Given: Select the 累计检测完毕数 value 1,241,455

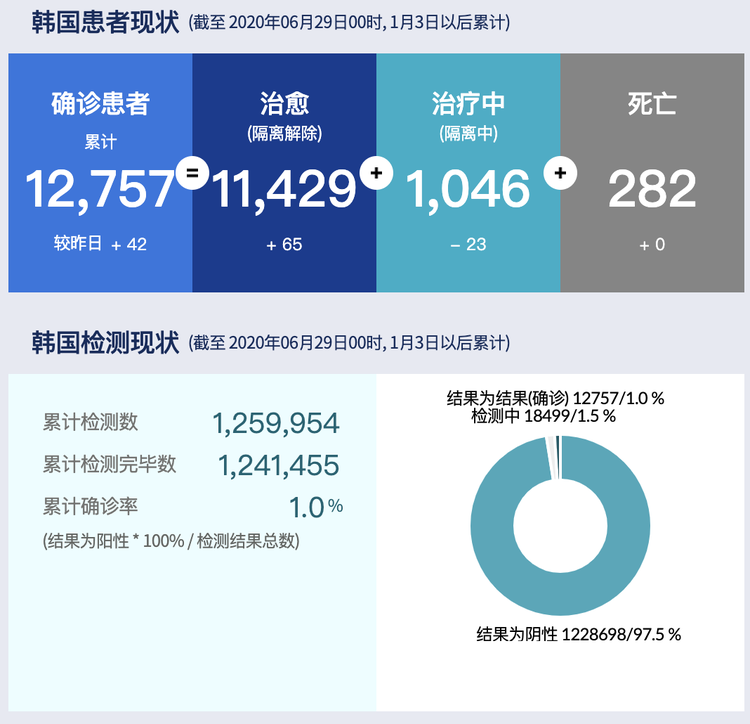Looking at the screenshot, I should [278, 465].
